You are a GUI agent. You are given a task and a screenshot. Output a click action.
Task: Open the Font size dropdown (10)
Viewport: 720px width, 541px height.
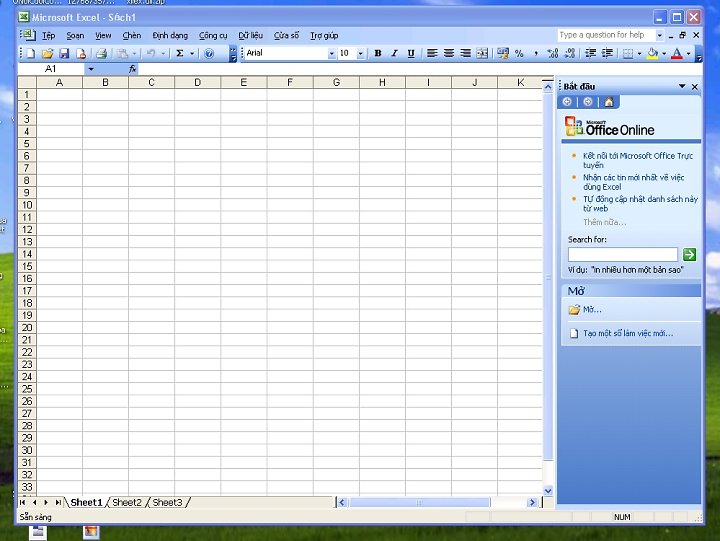[x=360, y=54]
